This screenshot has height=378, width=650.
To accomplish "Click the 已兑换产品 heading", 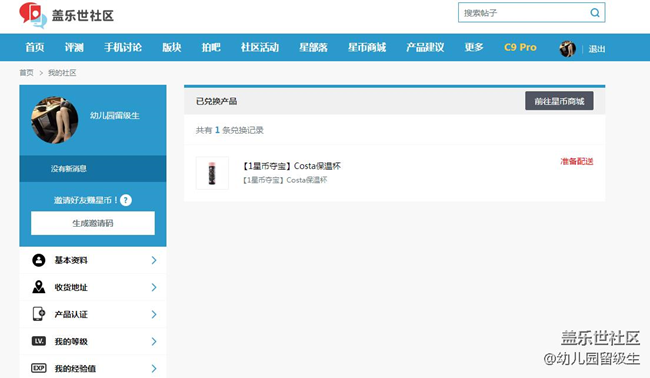I will click(216, 101).
